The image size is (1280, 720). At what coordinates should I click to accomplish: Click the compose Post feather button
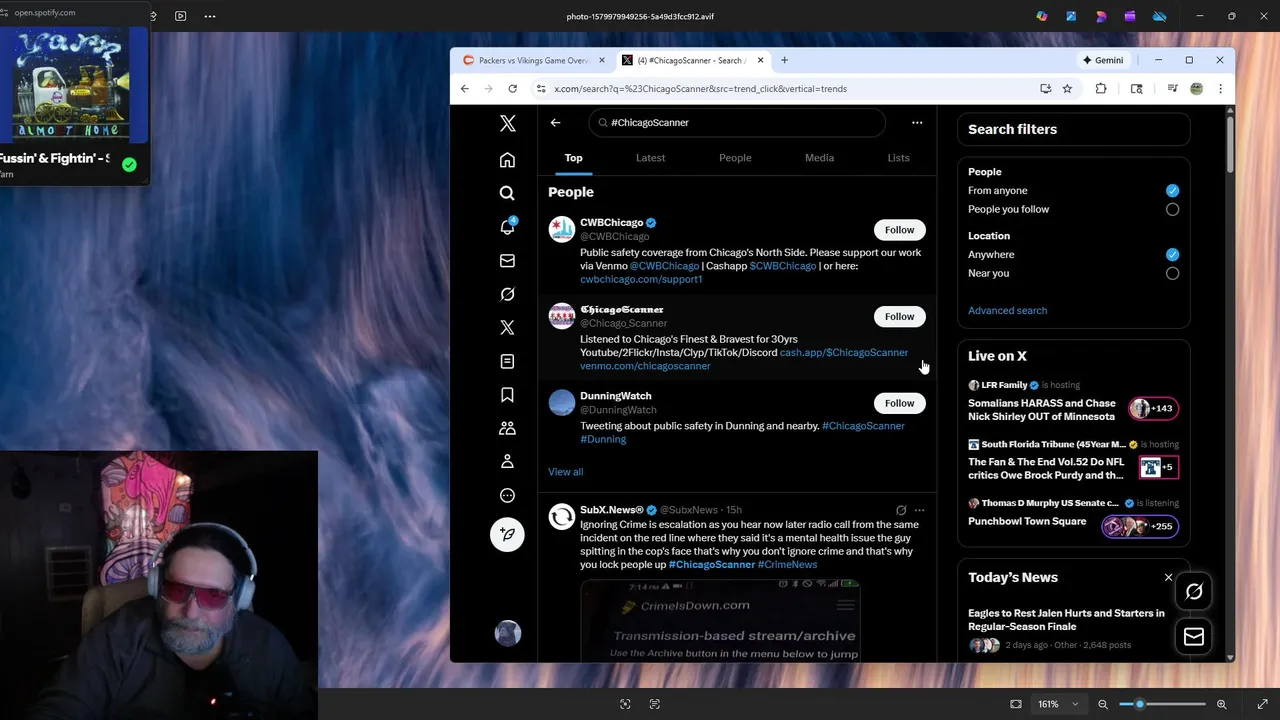pyautogui.click(x=507, y=534)
